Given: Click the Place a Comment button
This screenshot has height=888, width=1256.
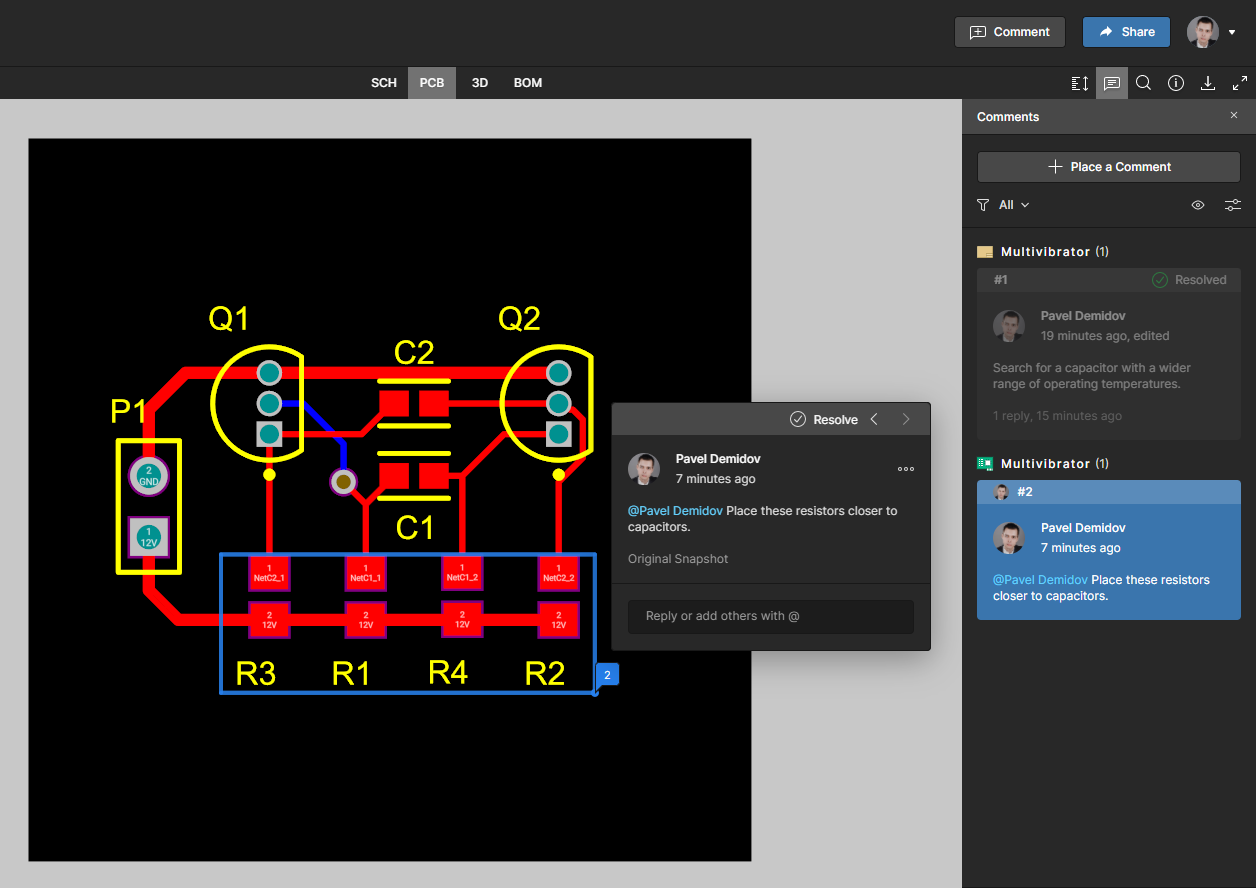Looking at the screenshot, I should pyautogui.click(x=1108, y=167).
